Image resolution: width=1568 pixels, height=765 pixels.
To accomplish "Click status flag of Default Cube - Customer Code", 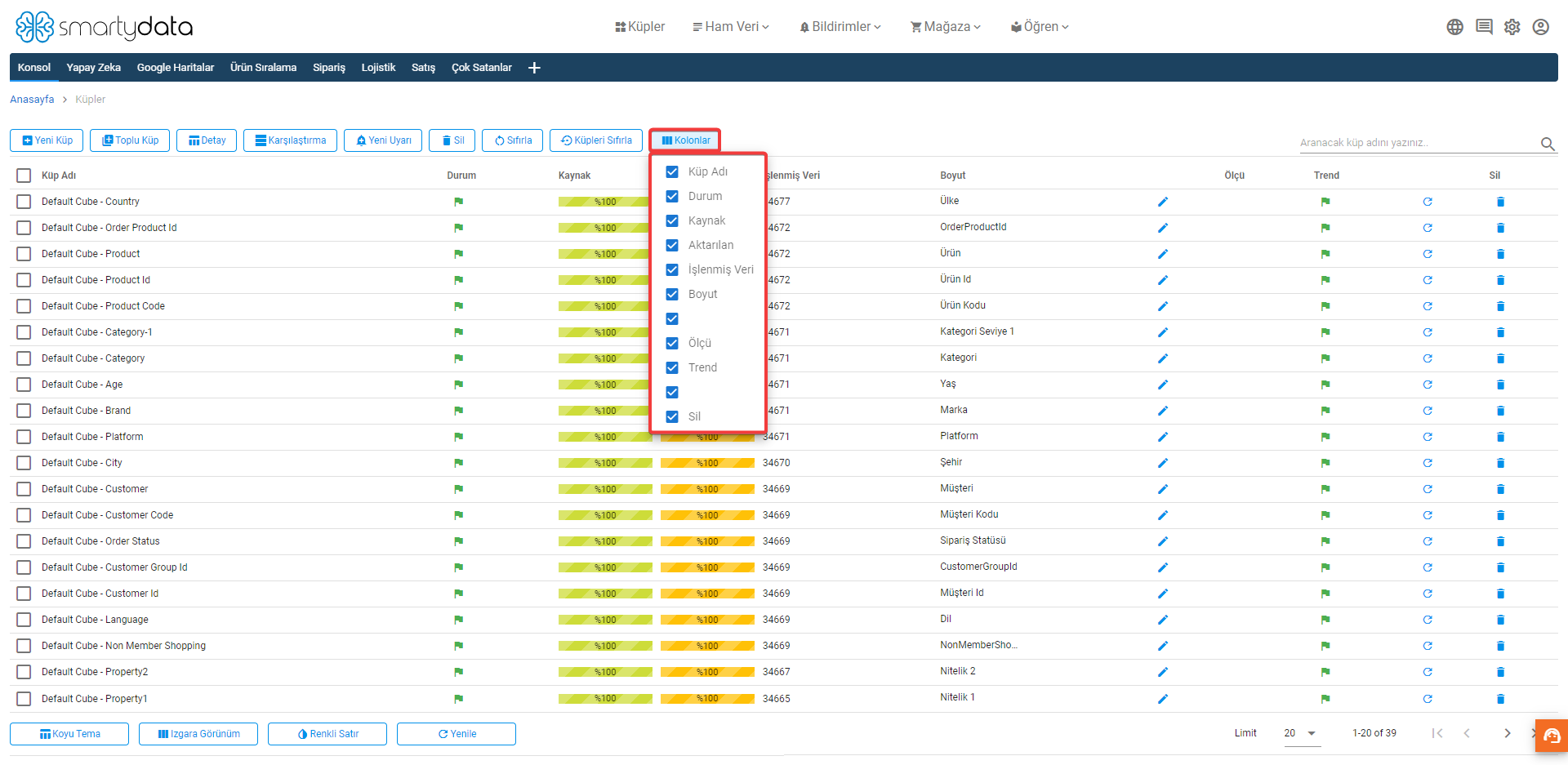I will pos(458,515).
